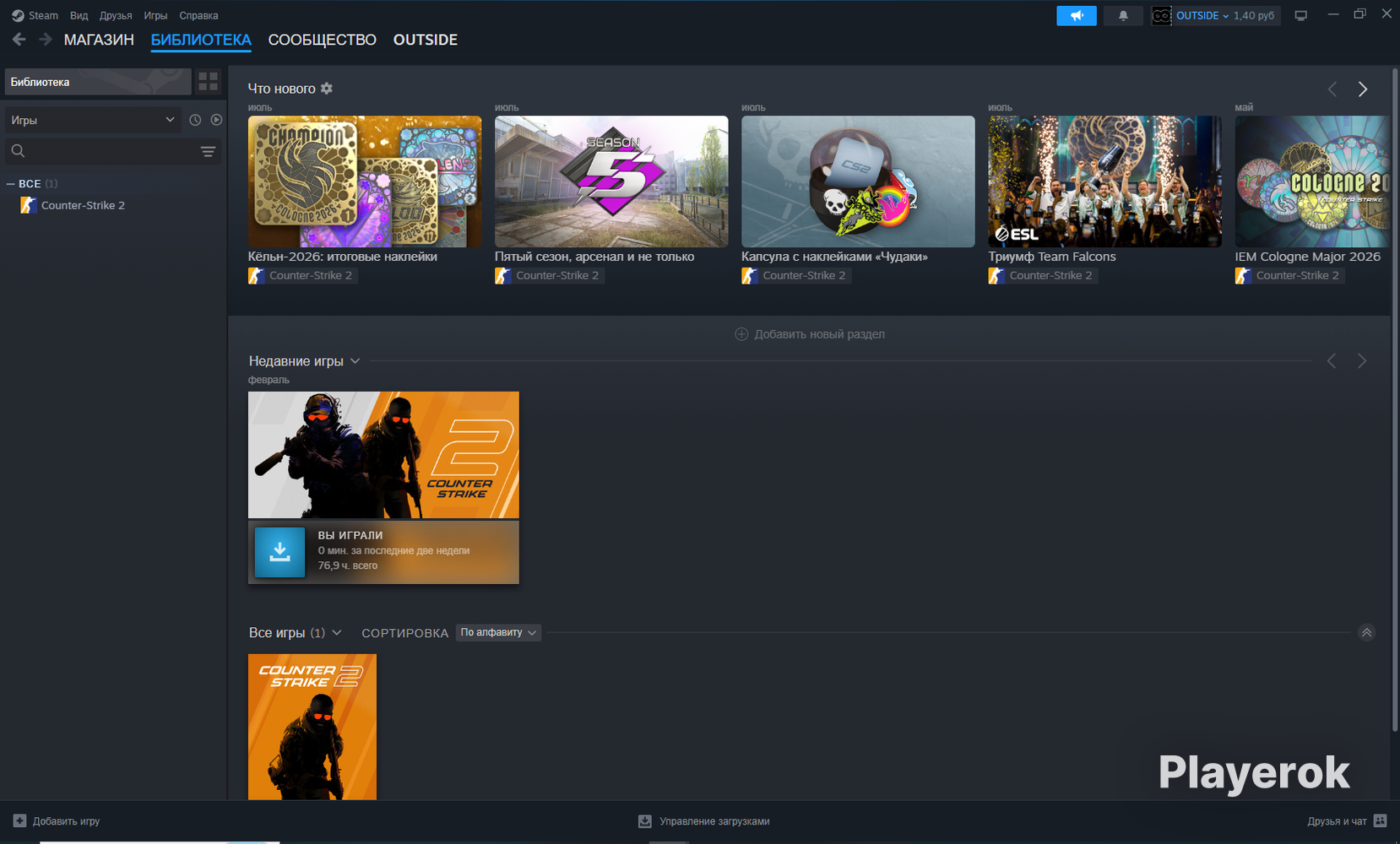Click the plus icon to add new shelf
The height and width of the screenshot is (844, 1400).
(x=741, y=334)
